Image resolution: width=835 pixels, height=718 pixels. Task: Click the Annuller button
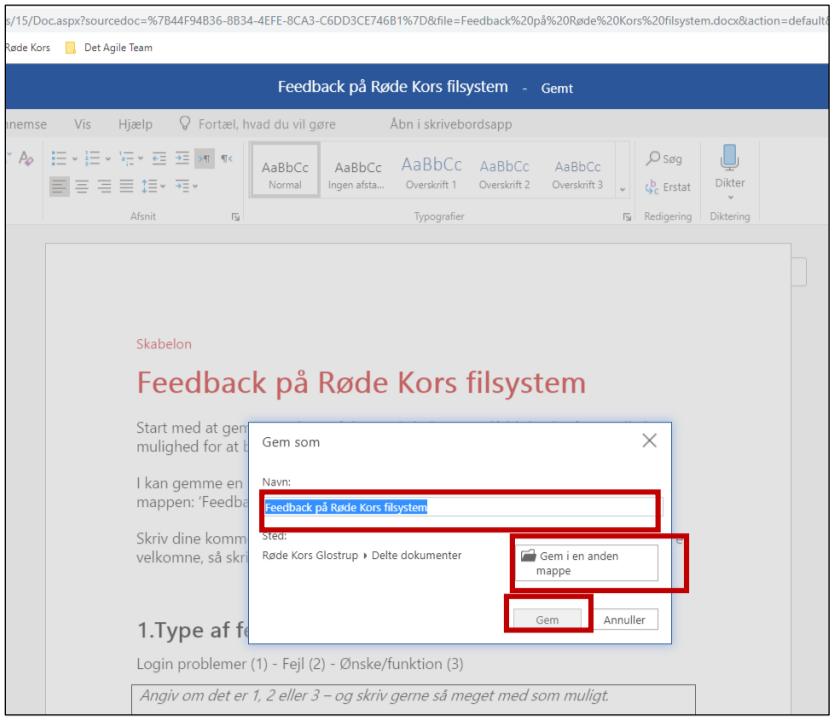624,619
